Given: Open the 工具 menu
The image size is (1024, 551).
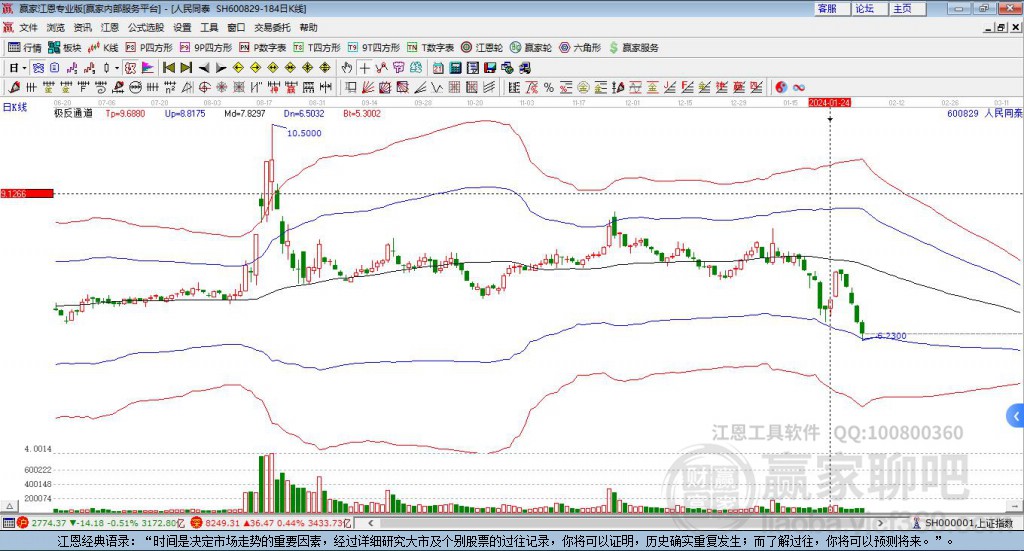Looking at the screenshot, I should (209, 27).
